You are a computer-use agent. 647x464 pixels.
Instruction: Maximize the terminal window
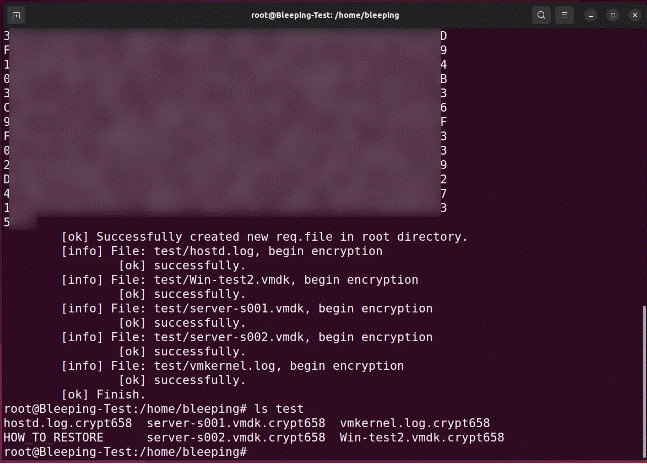point(613,16)
